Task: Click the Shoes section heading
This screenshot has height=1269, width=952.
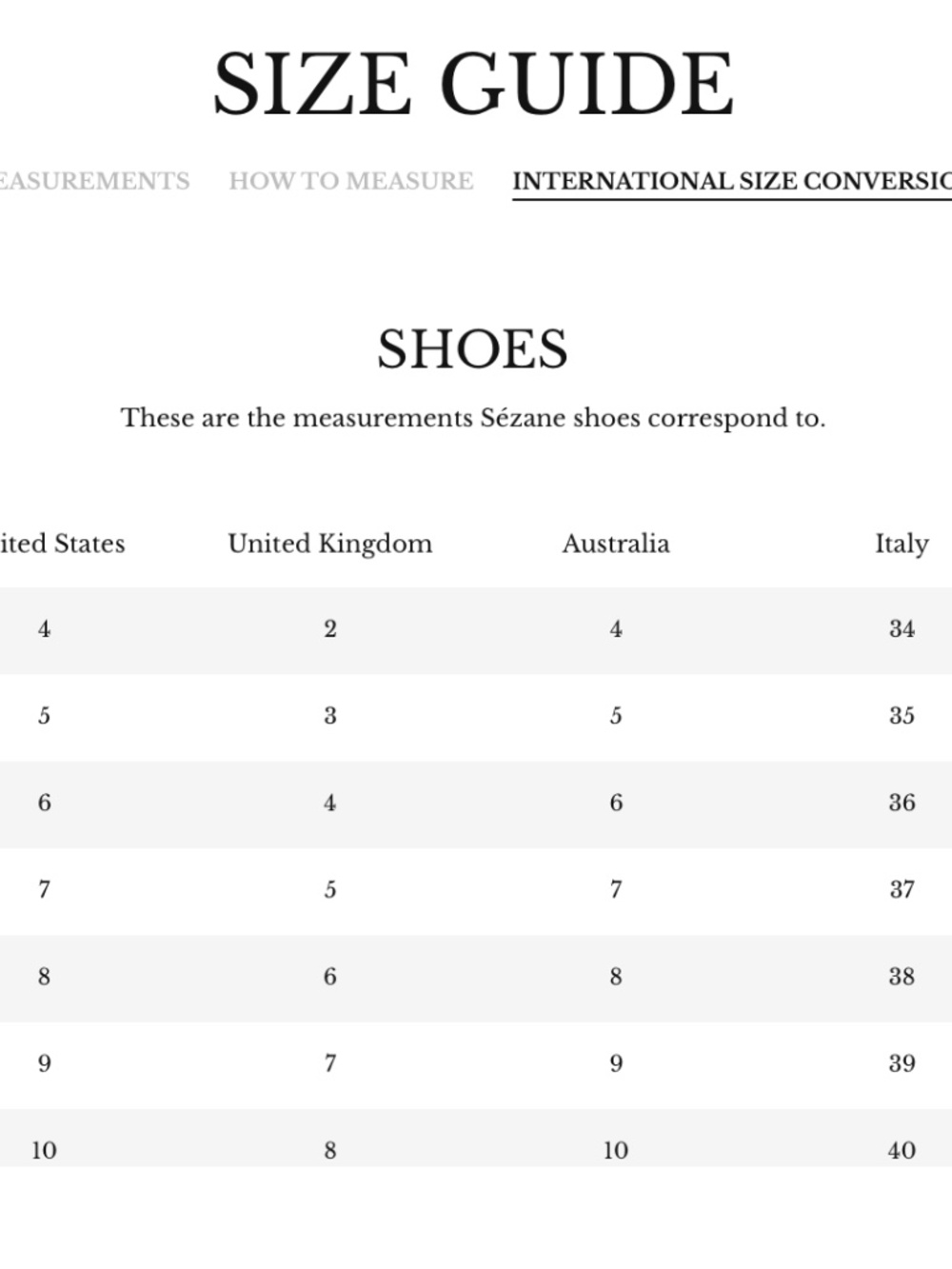Action: [x=473, y=348]
